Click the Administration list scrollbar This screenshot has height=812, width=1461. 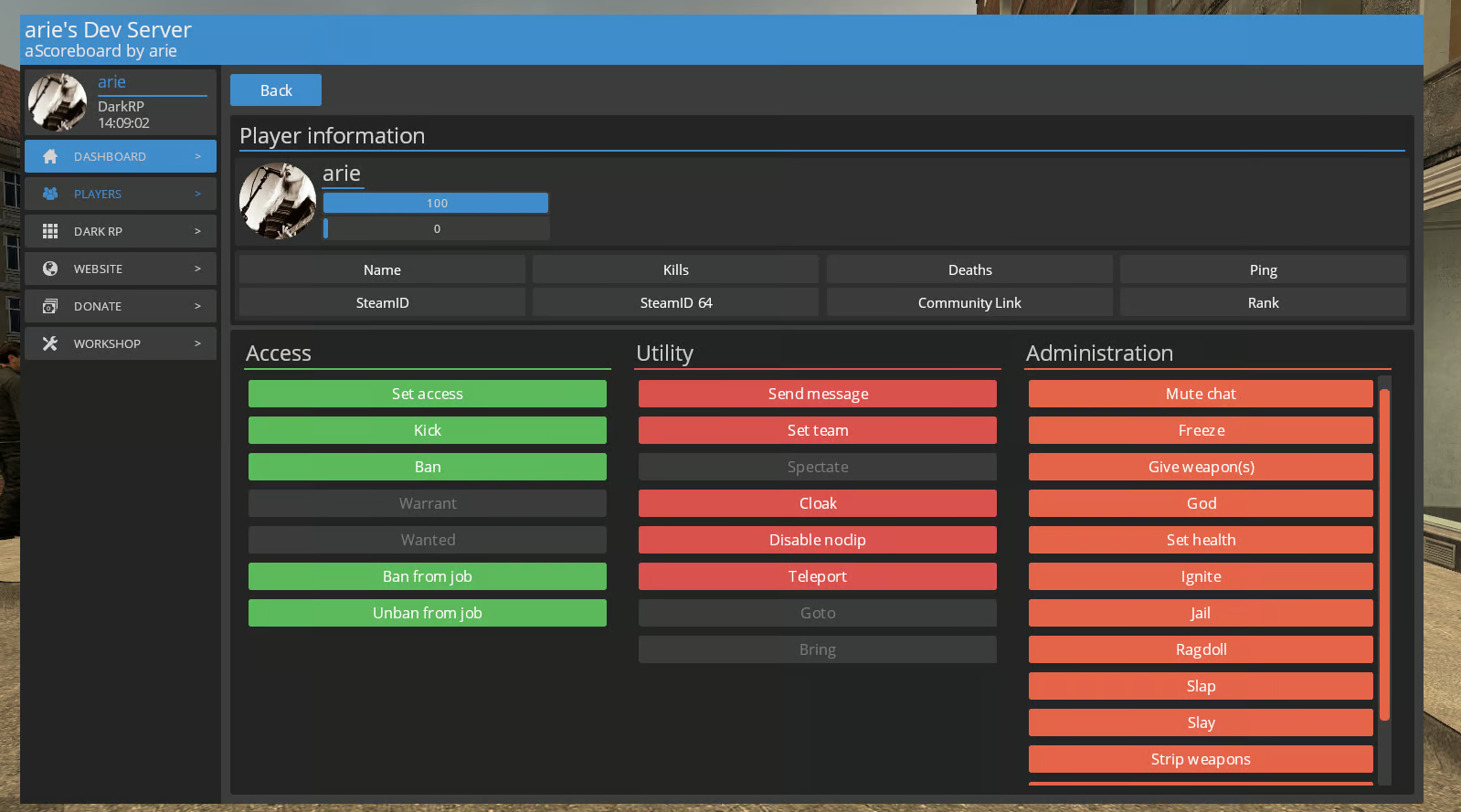tap(1384, 555)
